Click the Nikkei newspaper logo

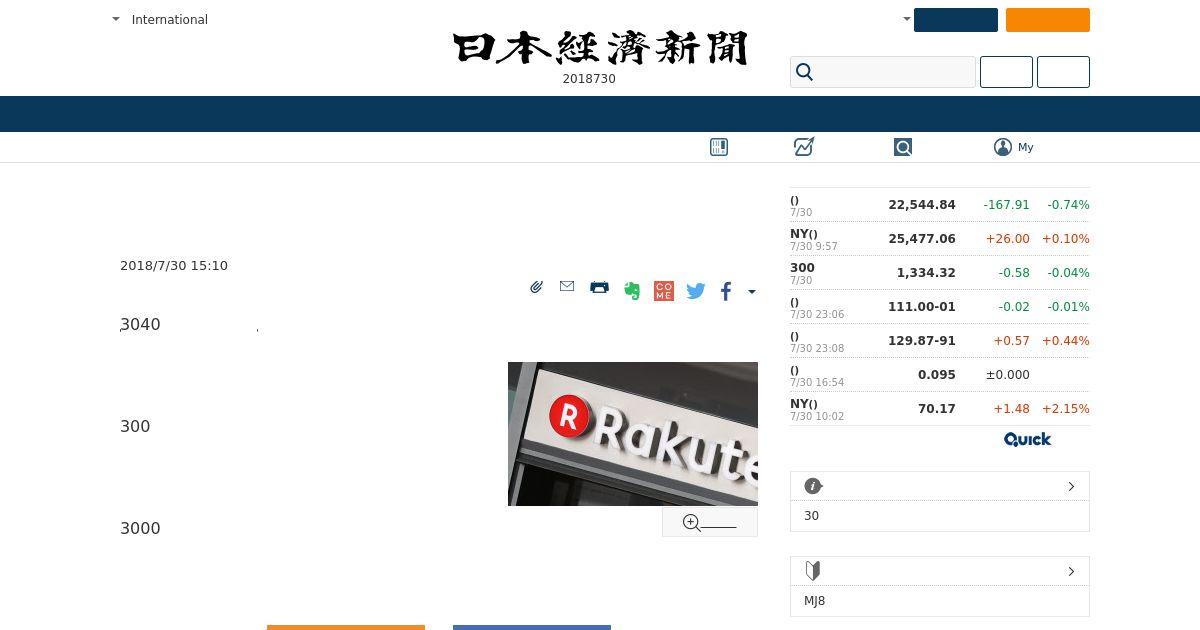coord(600,48)
